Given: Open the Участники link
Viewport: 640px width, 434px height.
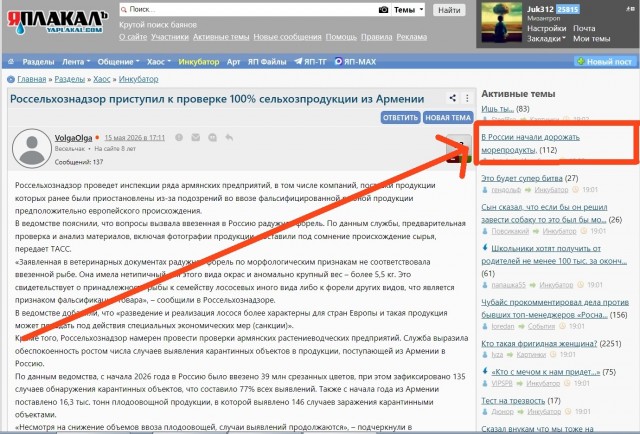Looking at the screenshot, I should click(x=170, y=37).
